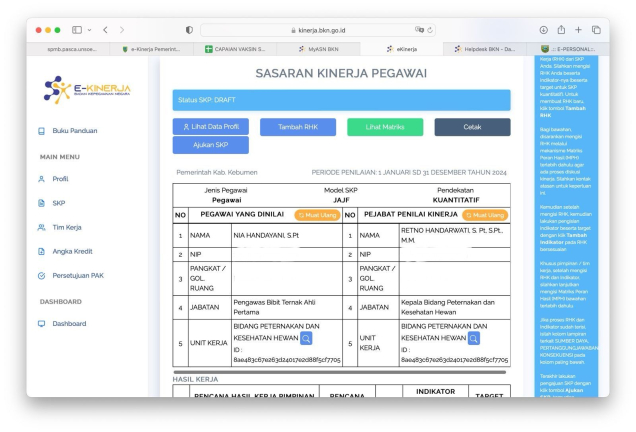Click the HASIL KERJA heading
The width and height of the screenshot is (636, 432).
[x=195, y=379]
